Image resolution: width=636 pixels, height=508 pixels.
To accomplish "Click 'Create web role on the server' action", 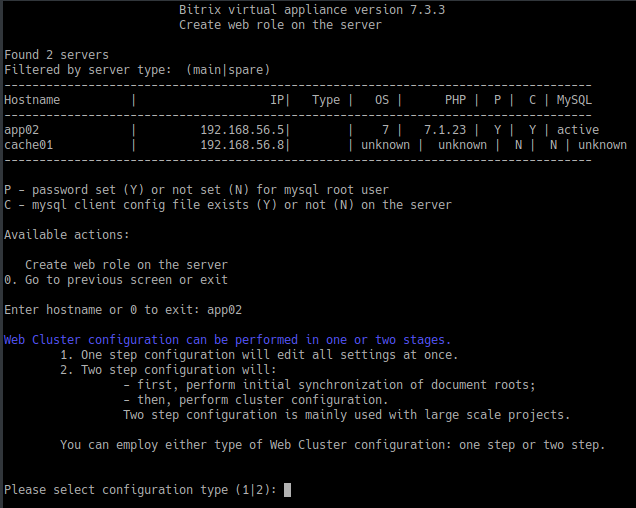I will tap(126, 265).
